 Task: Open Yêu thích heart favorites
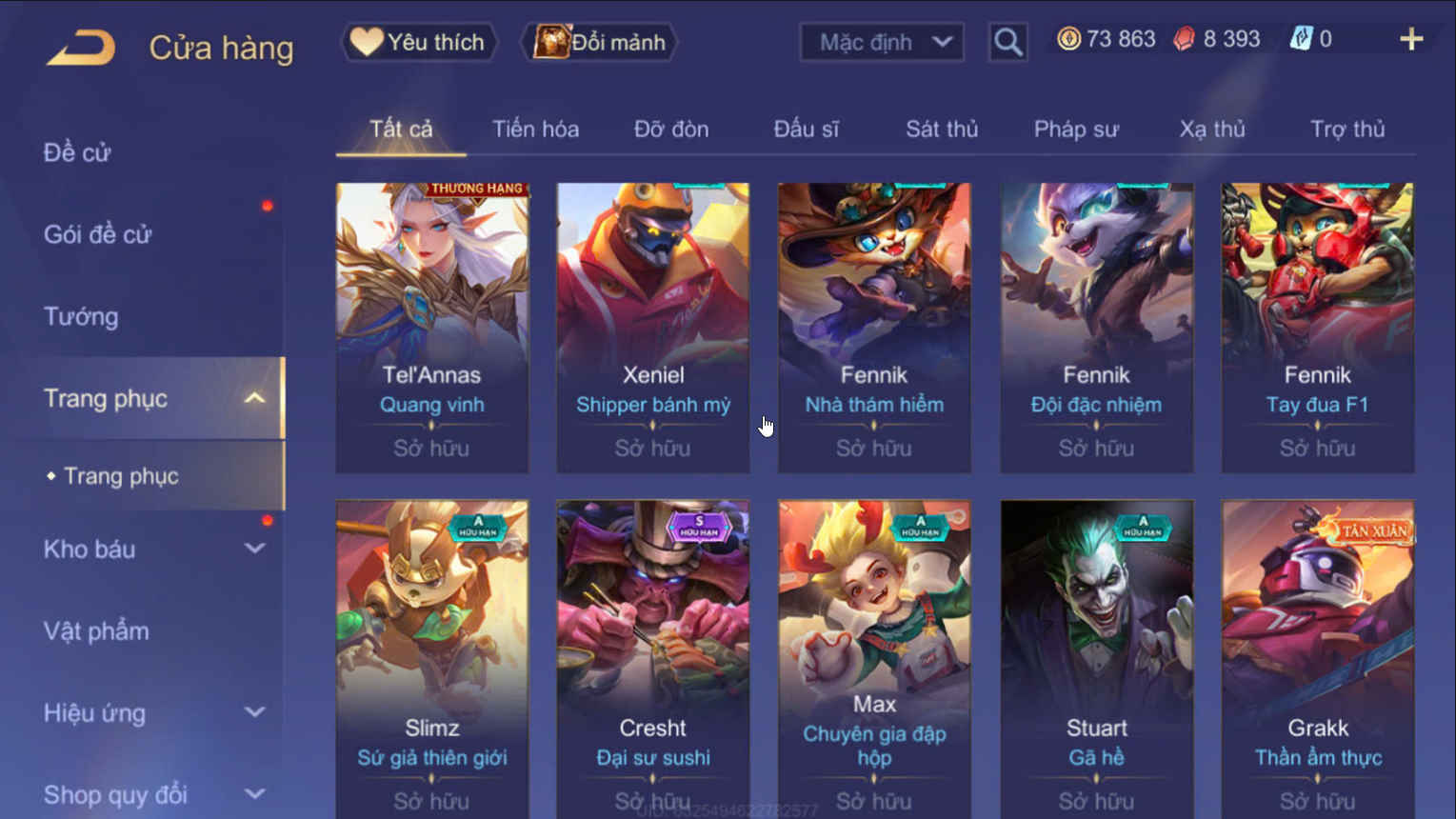point(419,42)
